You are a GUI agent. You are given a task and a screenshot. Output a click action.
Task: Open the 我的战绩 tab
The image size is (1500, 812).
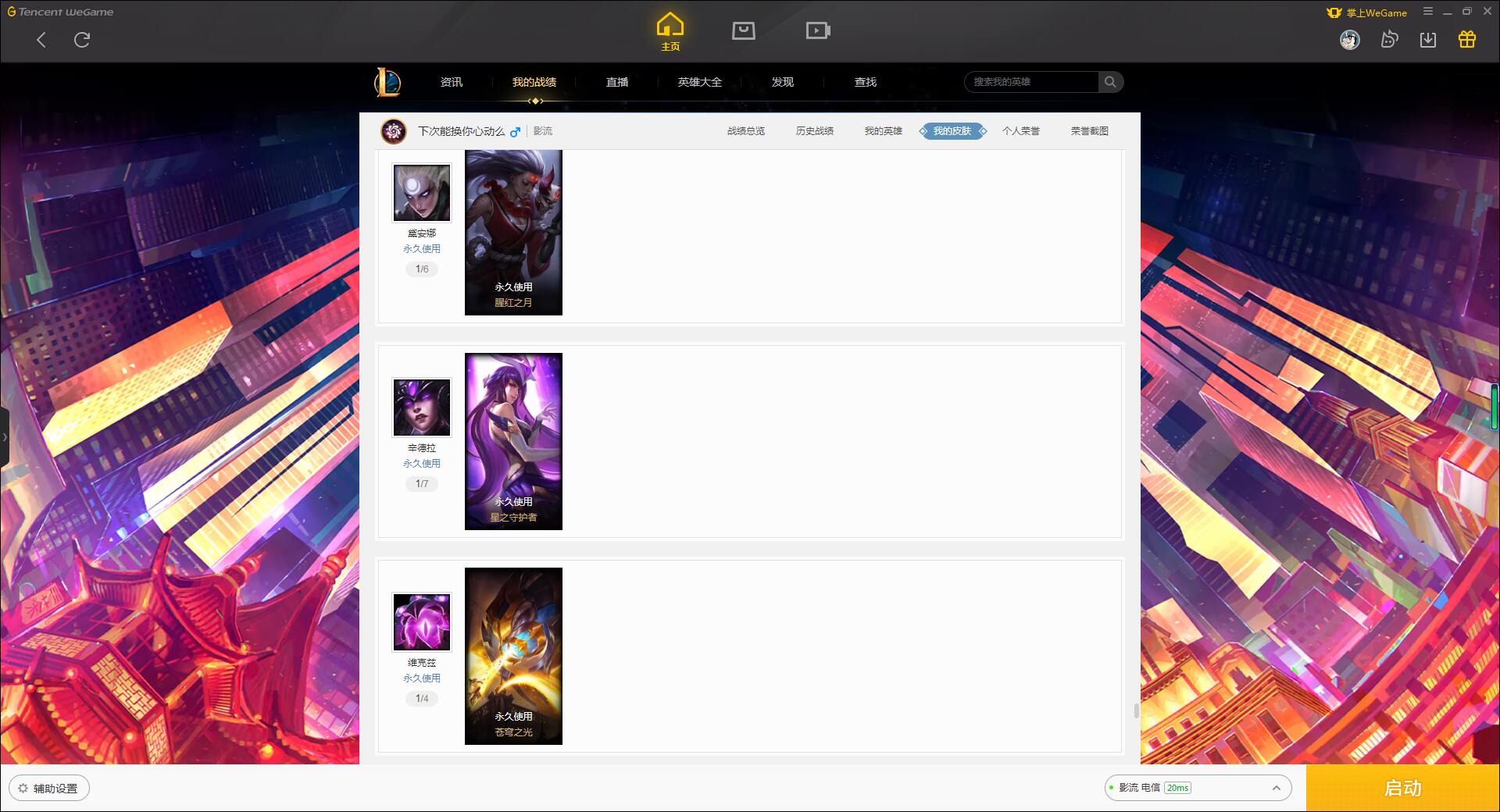[x=534, y=82]
